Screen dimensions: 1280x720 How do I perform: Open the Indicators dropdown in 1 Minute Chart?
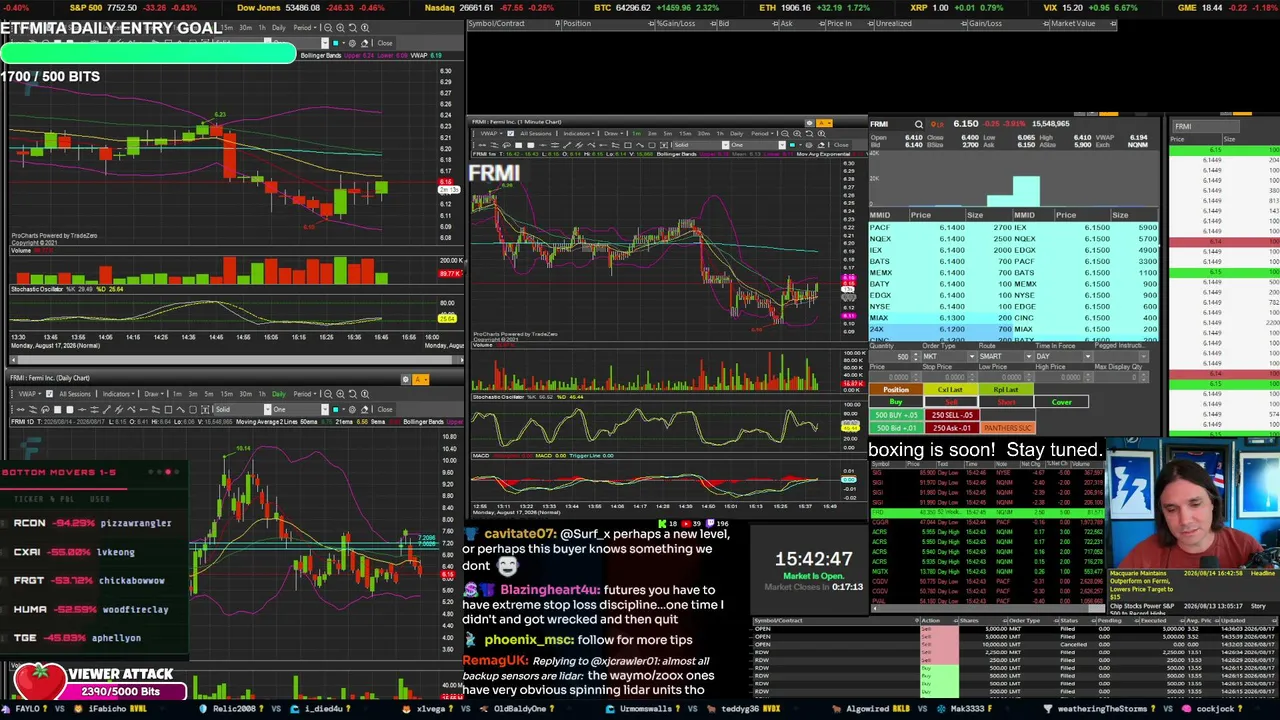[580, 134]
